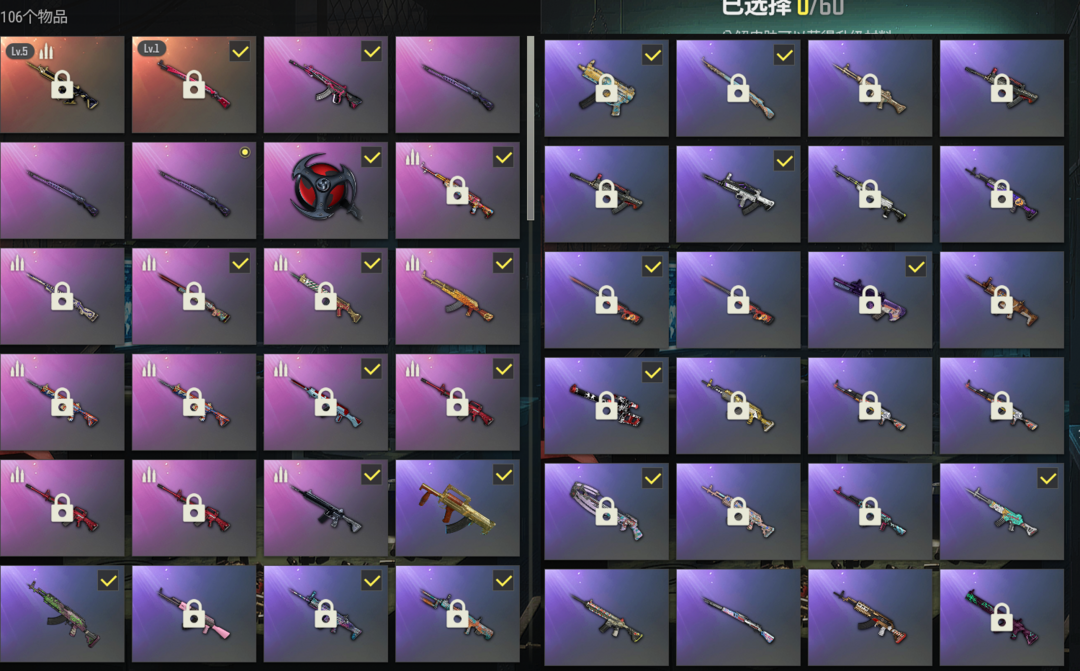Click yellow dot indicator on purple shotgun
This screenshot has width=1080, height=671.
point(245,152)
